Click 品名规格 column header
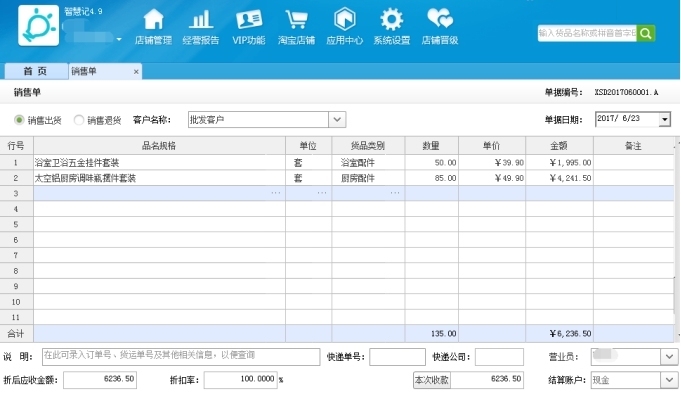 [x=159, y=146]
